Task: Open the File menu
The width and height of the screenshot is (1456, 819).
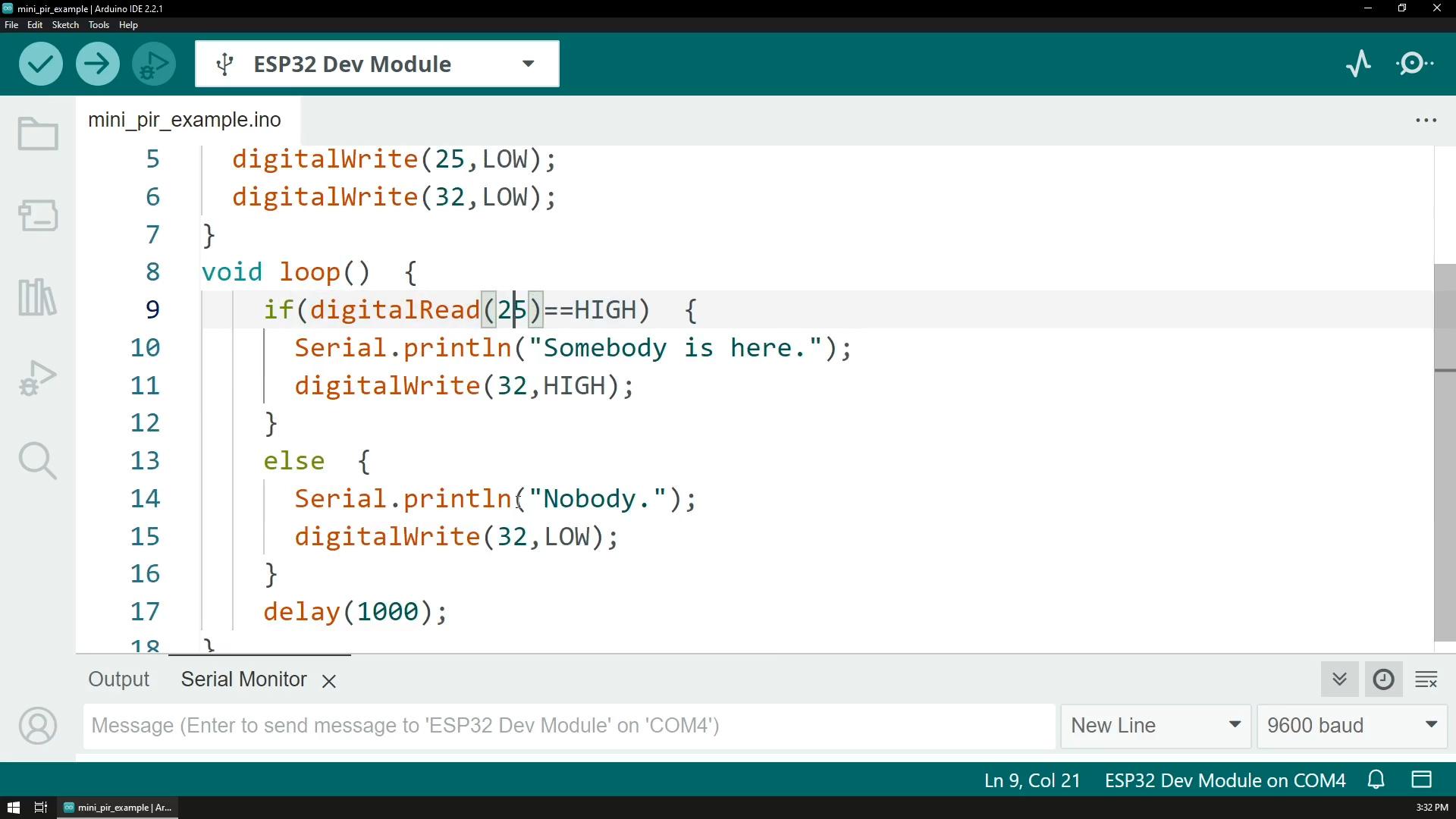Action: tap(12, 24)
